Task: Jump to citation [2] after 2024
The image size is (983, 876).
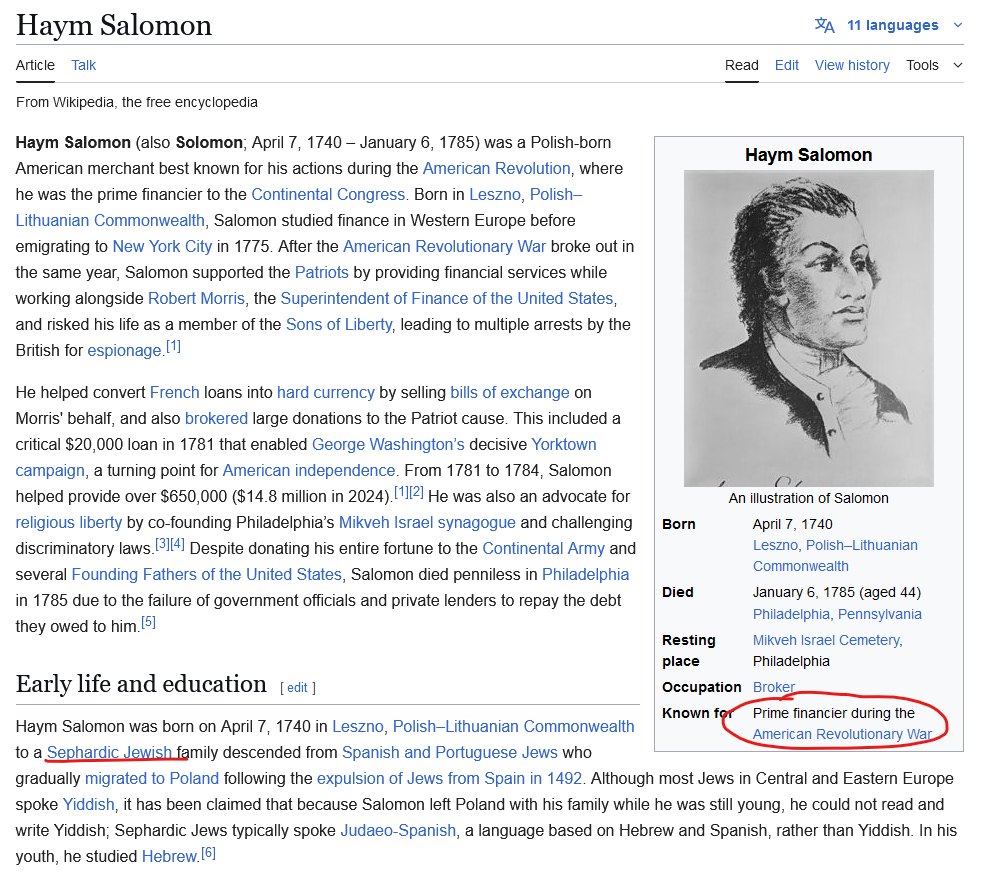Action: [416, 492]
